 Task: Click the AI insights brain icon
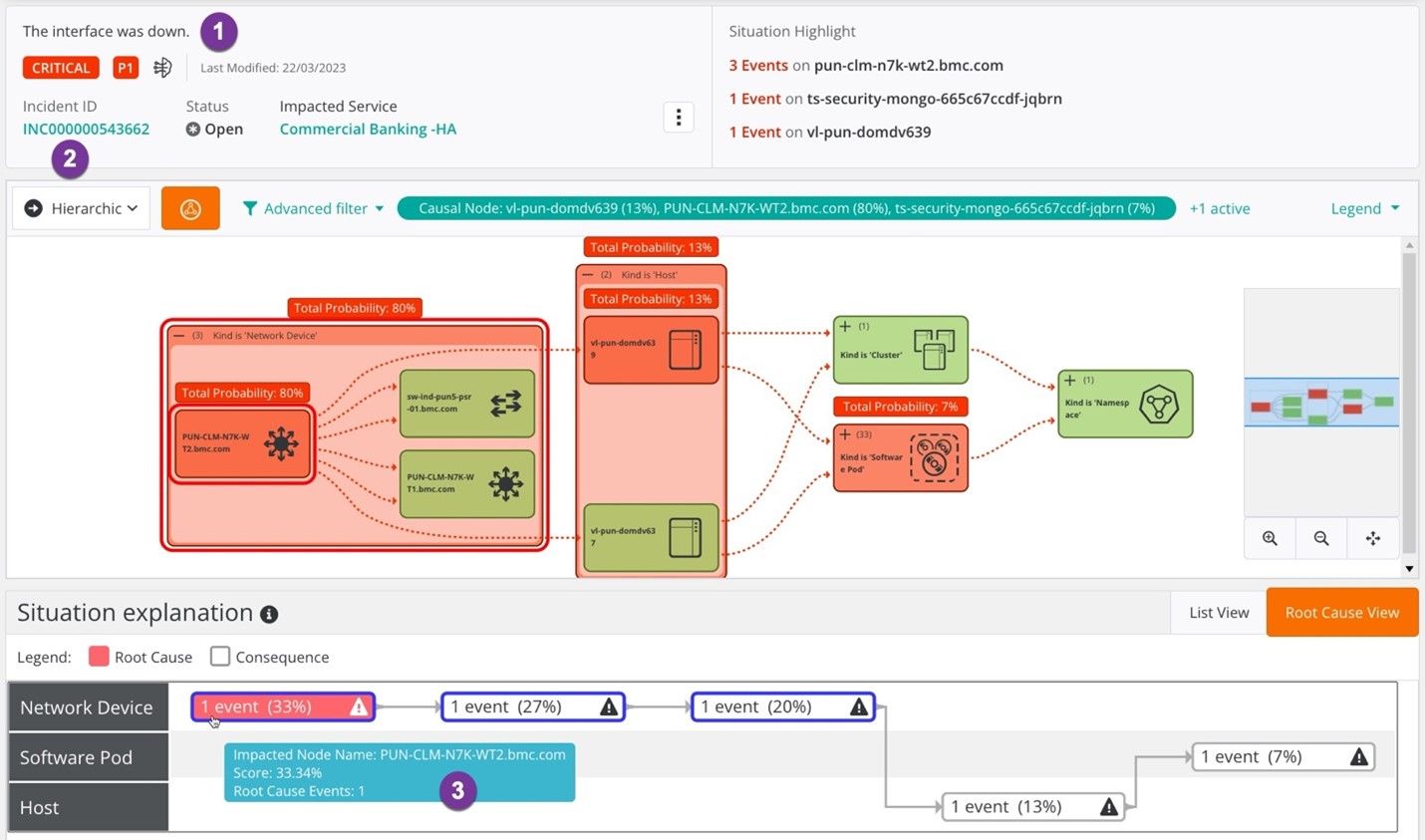point(162,68)
